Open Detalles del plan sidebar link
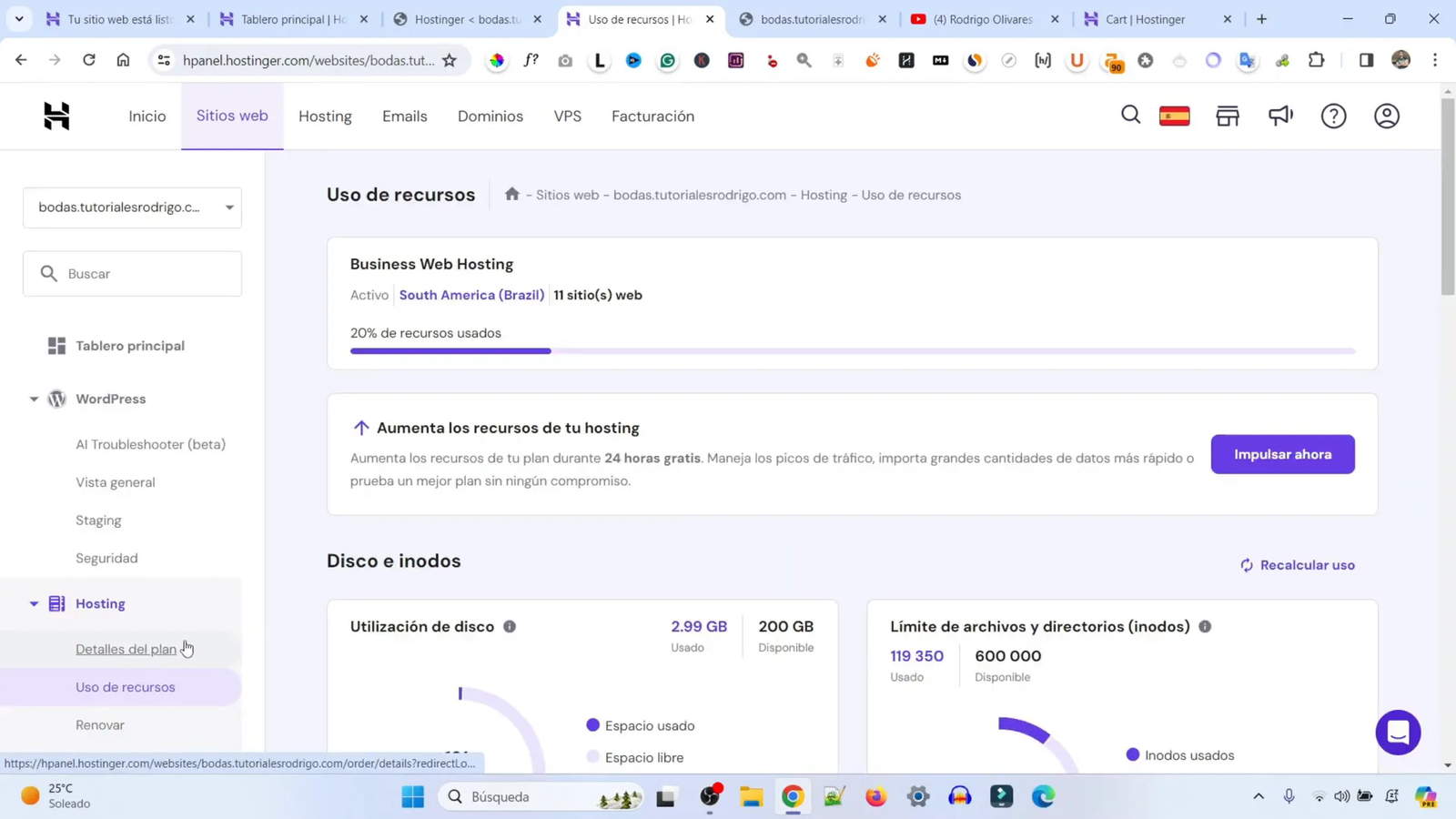This screenshot has height=819, width=1456. (126, 649)
